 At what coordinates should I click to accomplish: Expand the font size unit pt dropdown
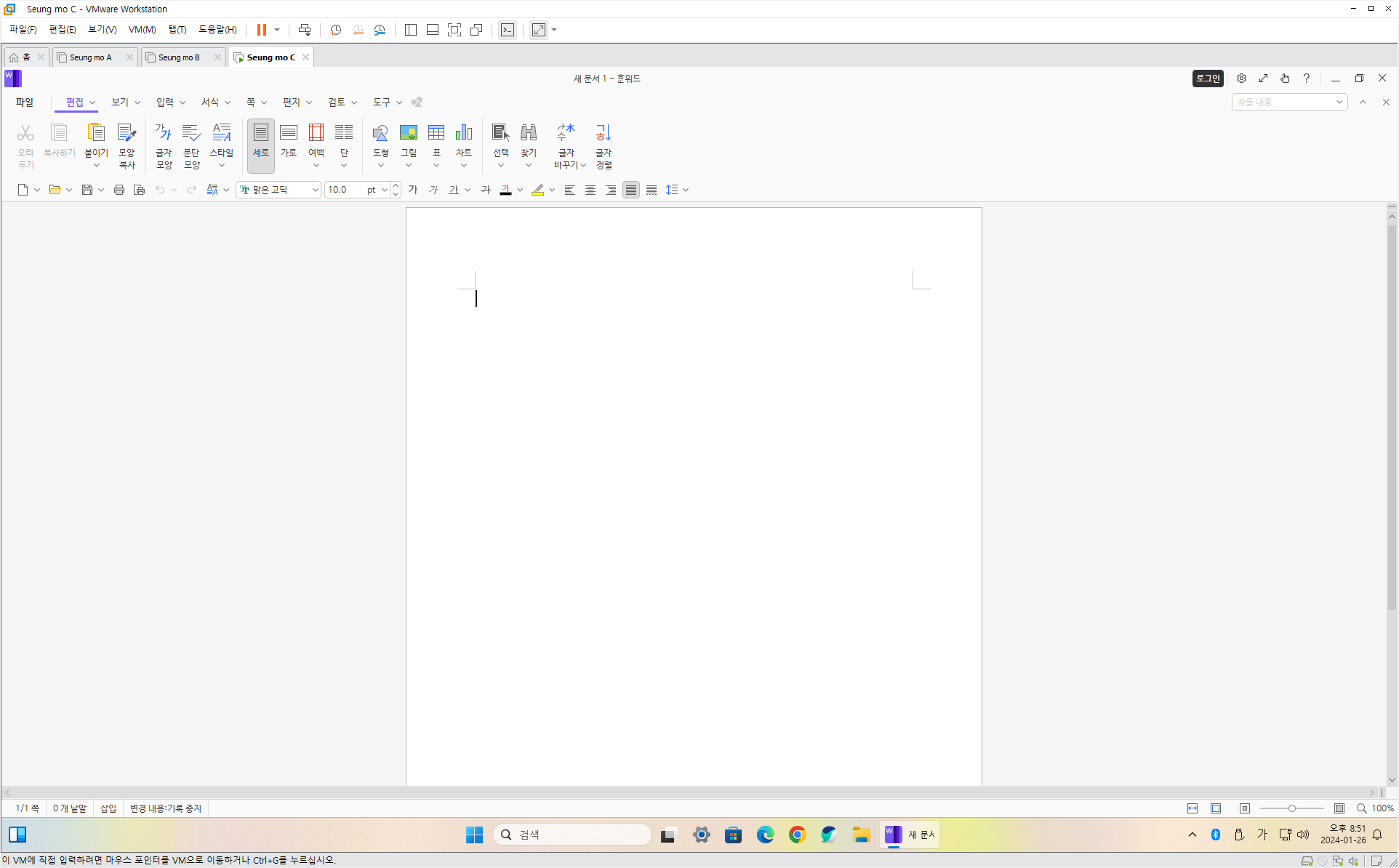[x=384, y=190]
